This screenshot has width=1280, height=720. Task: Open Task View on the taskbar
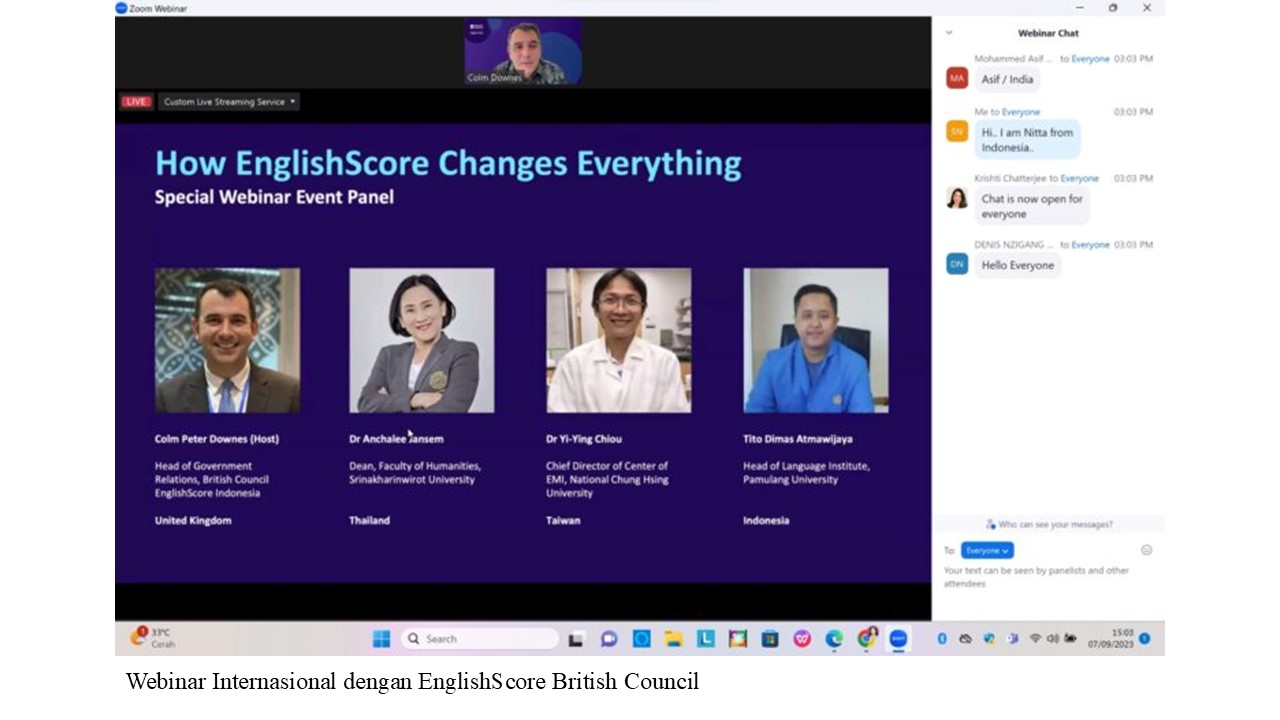pyautogui.click(x=576, y=639)
